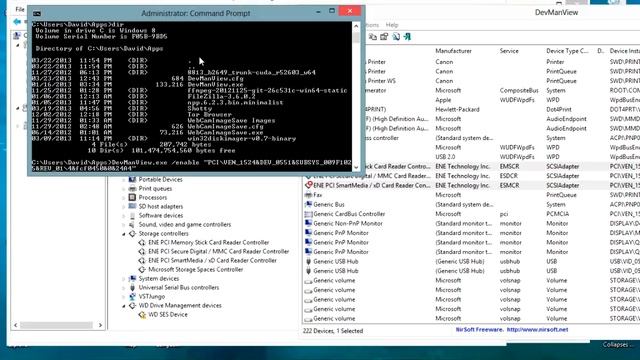The image size is (640, 360).
Task: Expand Universal Serial Bus controllers node
Action: pyautogui.click(x=124, y=287)
